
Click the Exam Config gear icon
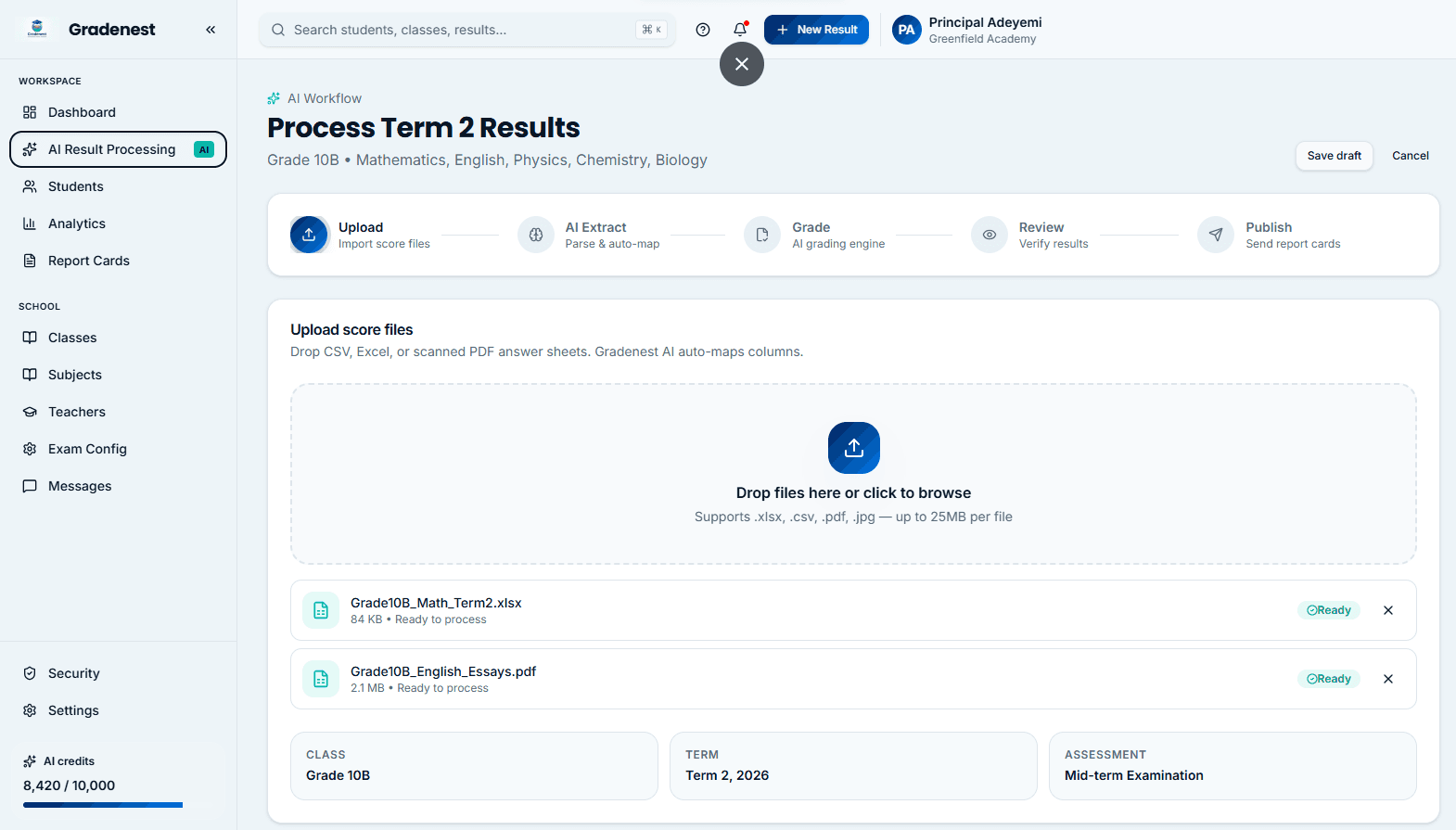(30, 449)
